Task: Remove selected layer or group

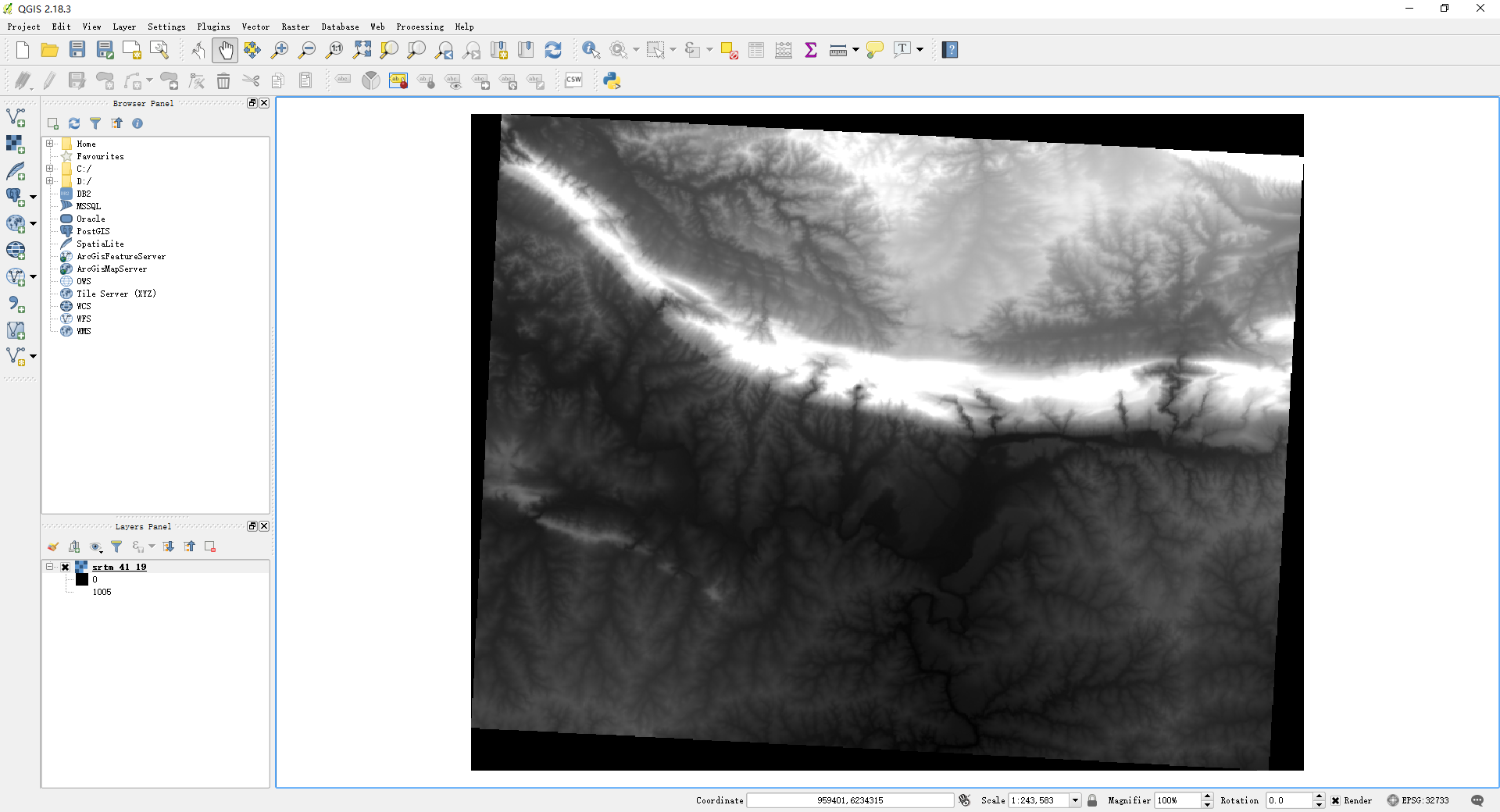Action: (210, 547)
